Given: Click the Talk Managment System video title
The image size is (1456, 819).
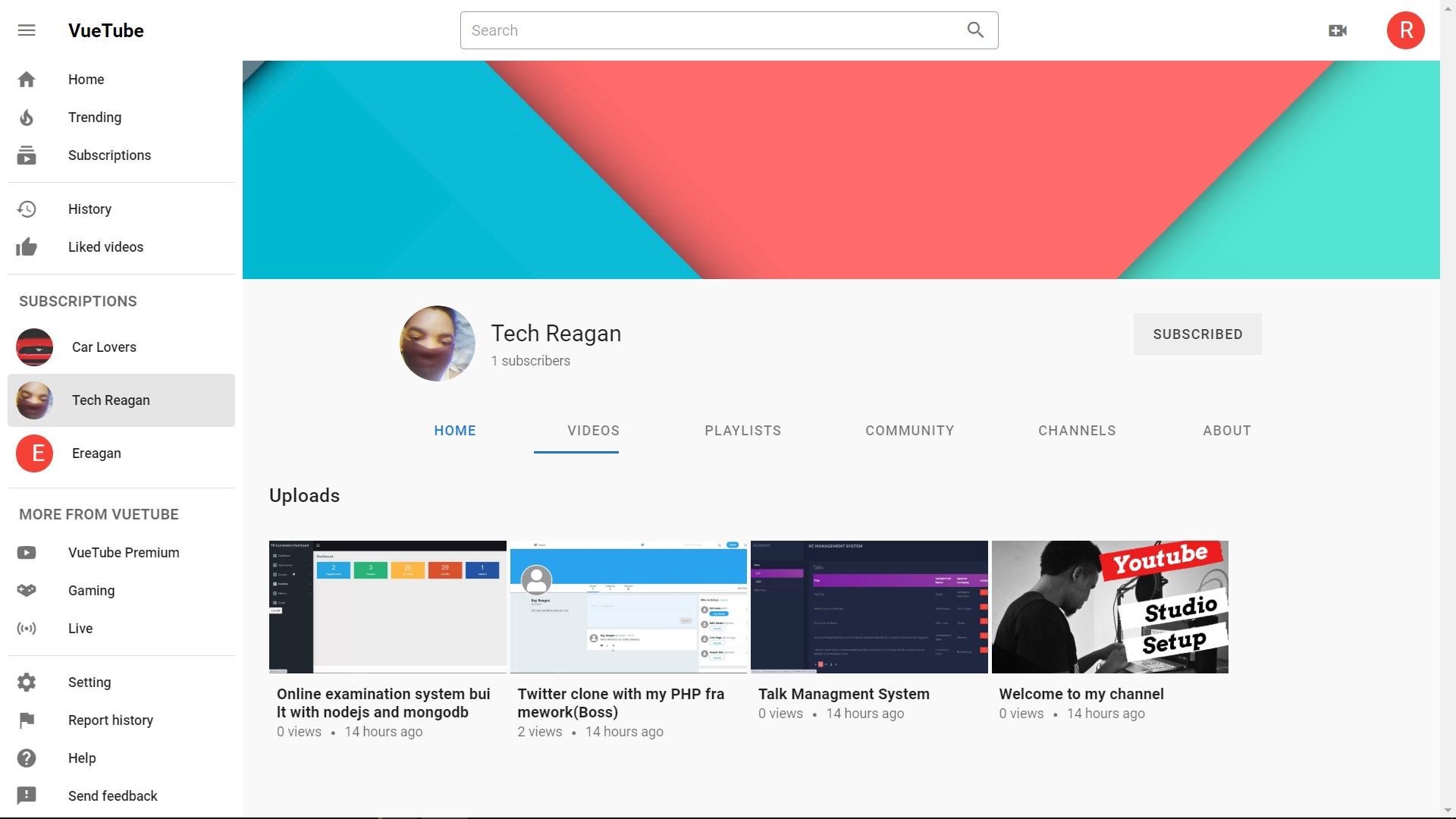Looking at the screenshot, I should [843, 694].
